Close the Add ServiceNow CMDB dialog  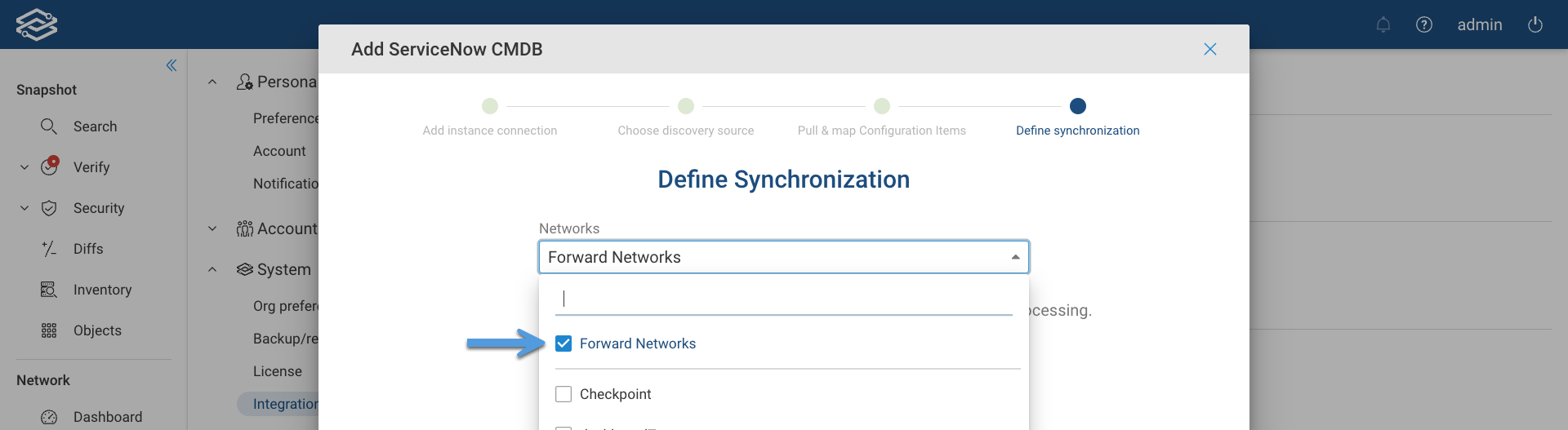(1210, 49)
